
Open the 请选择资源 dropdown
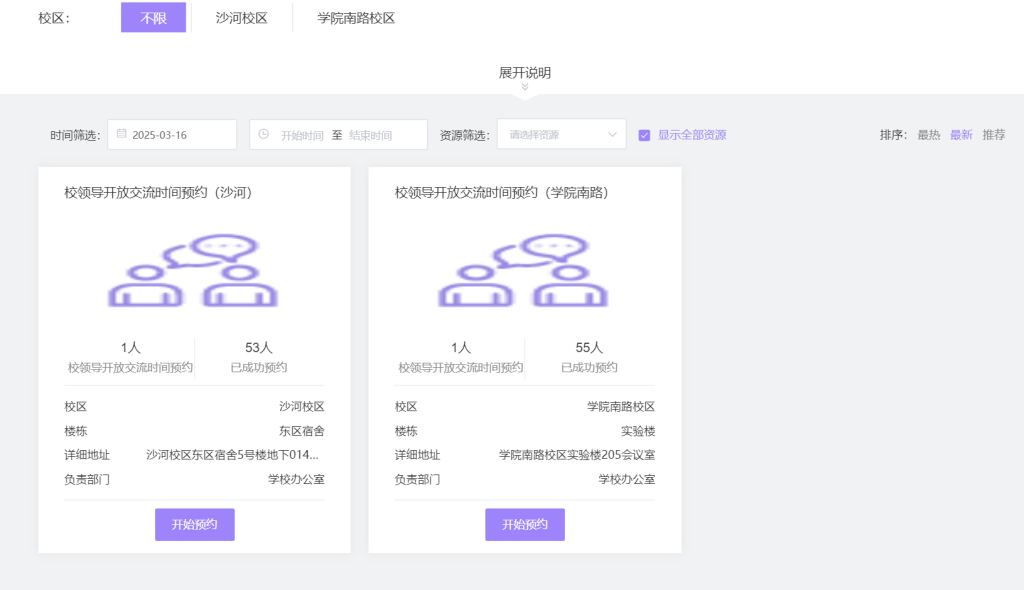point(561,135)
